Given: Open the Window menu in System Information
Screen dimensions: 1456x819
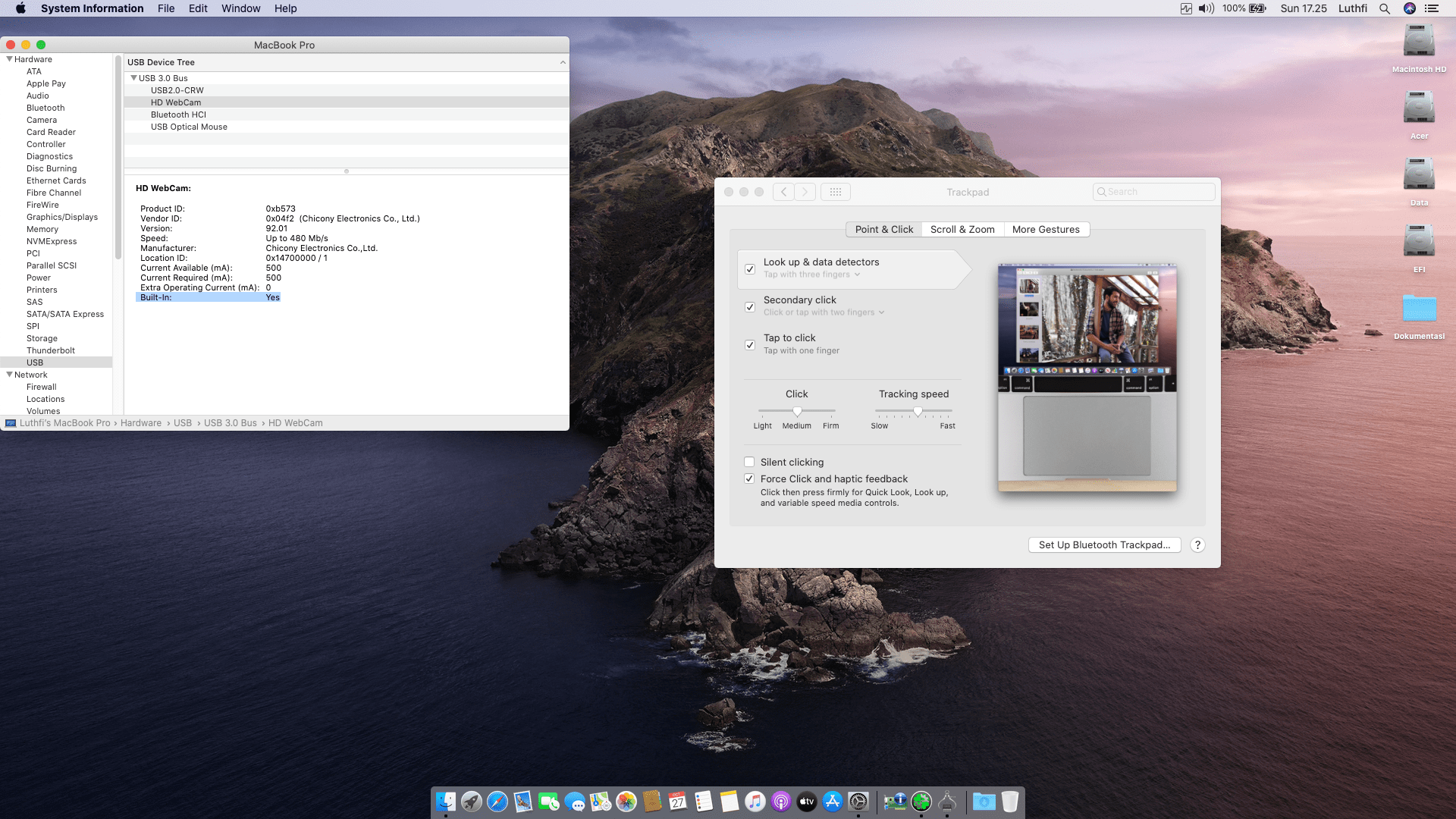Looking at the screenshot, I should click(240, 8).
